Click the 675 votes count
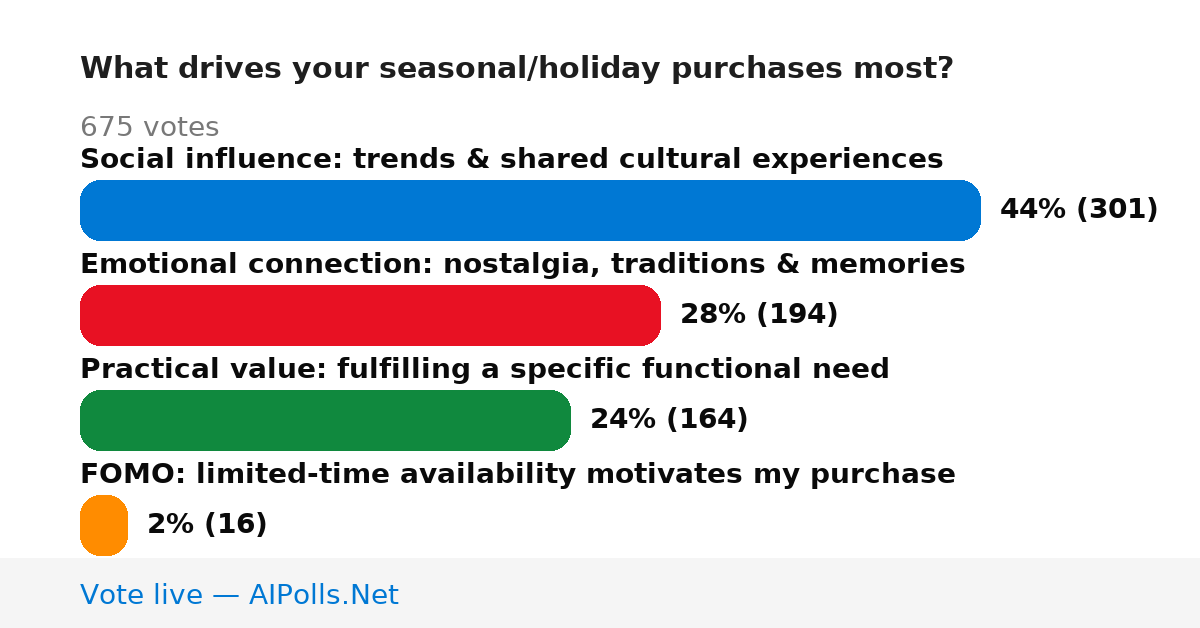This screenshot has width=1200, height=628. (x=149, y=128)
